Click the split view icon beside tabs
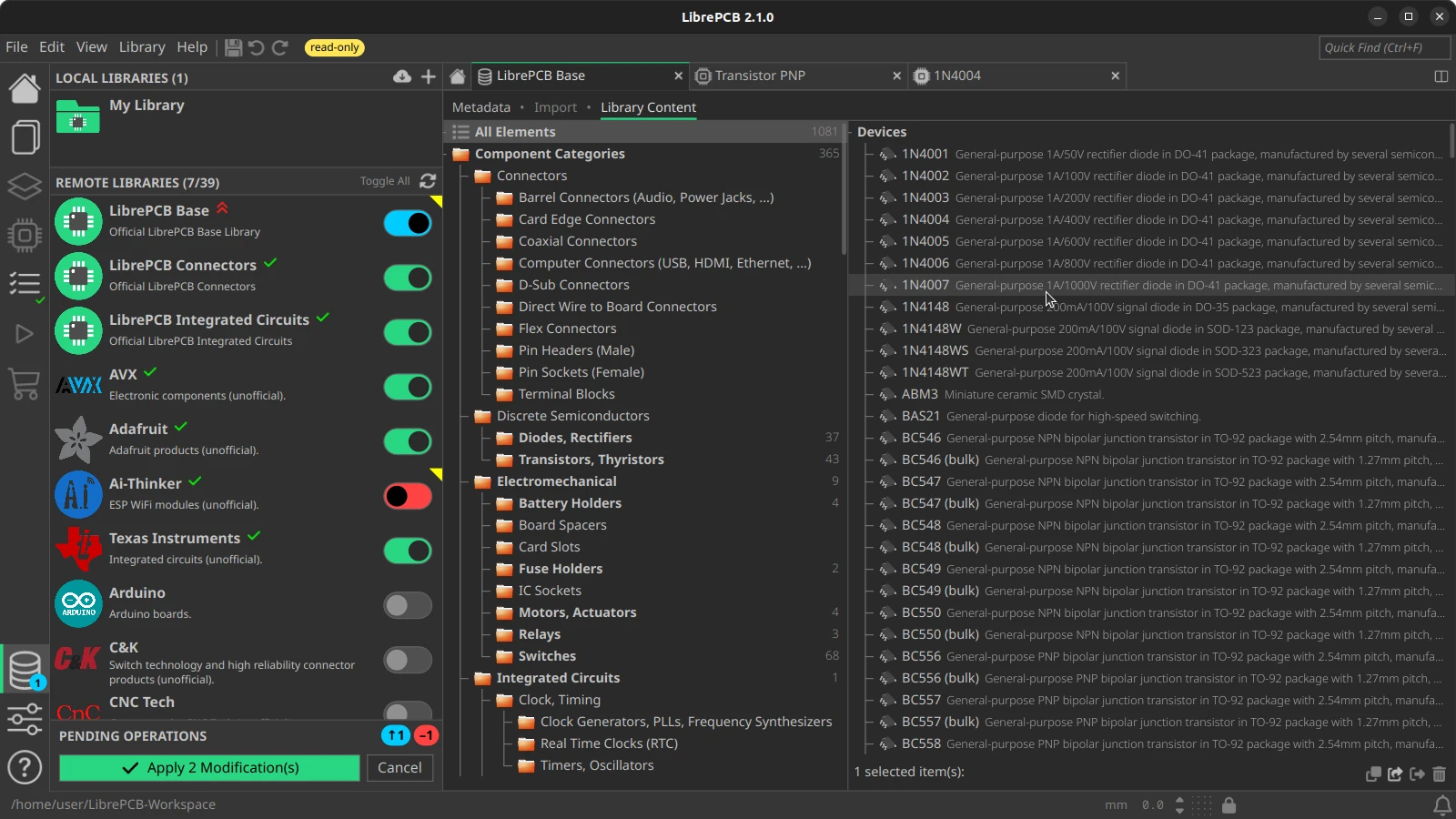Viewport: 1456px width, 819px height. point(1441,76)
